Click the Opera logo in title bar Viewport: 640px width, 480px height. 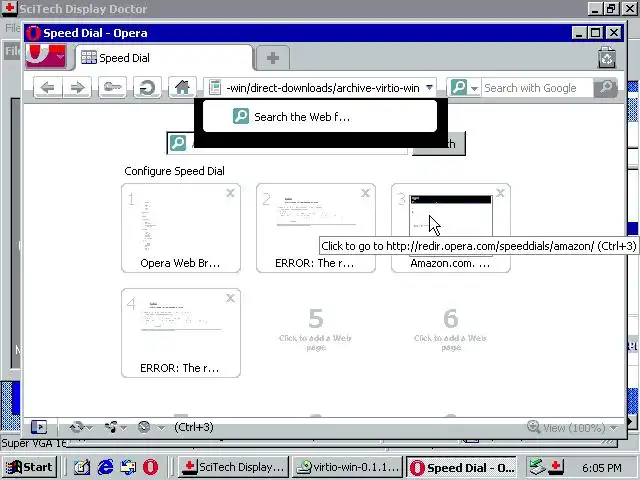[33, 33]
